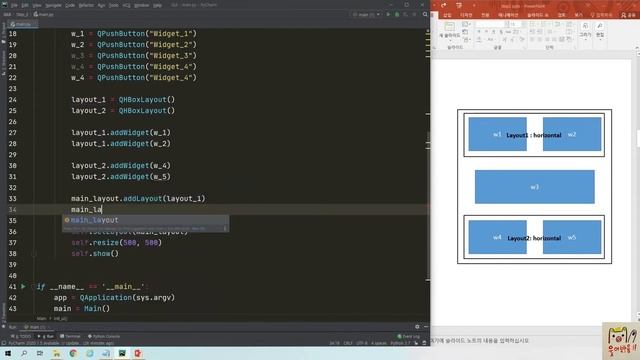The height and width of the screenshot is (360, 640).
Task: Switch to 디자인 tab in PowerPoint
Action: point(466,15)
